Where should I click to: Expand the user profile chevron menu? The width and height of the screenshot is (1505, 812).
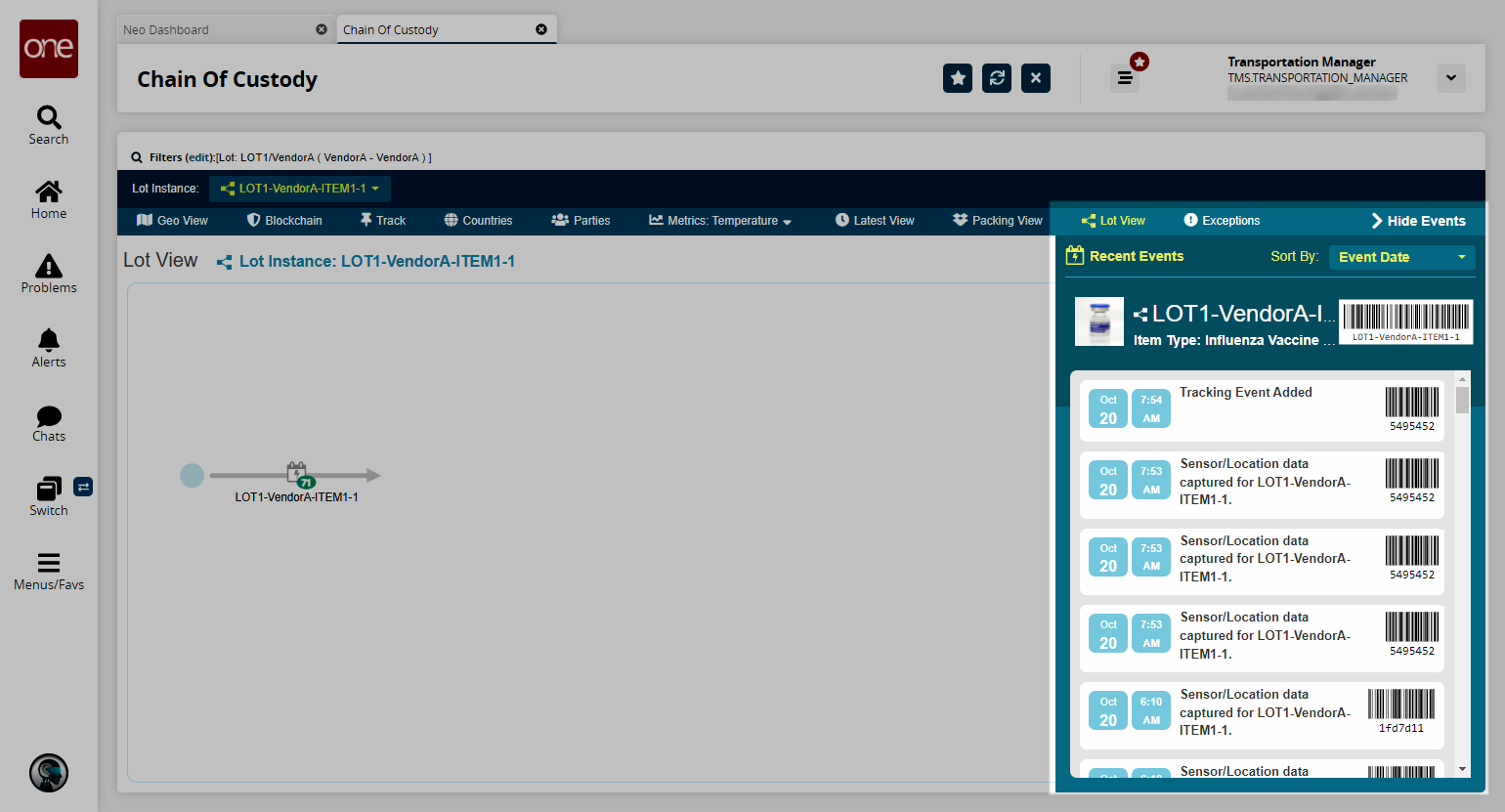pyautogui.click(x=1451, y=78)
